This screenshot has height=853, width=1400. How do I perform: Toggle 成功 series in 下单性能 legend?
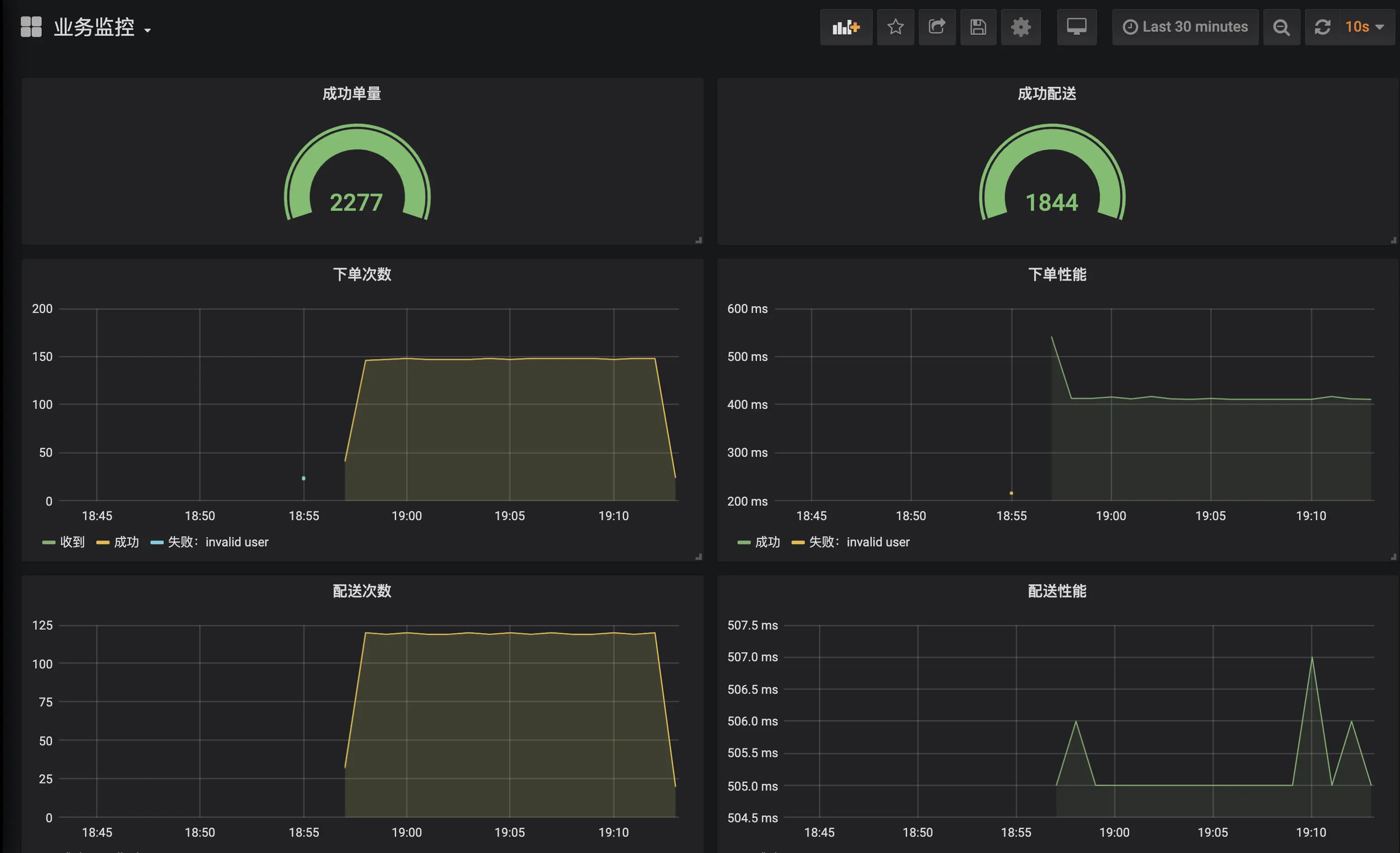(767, 542)
